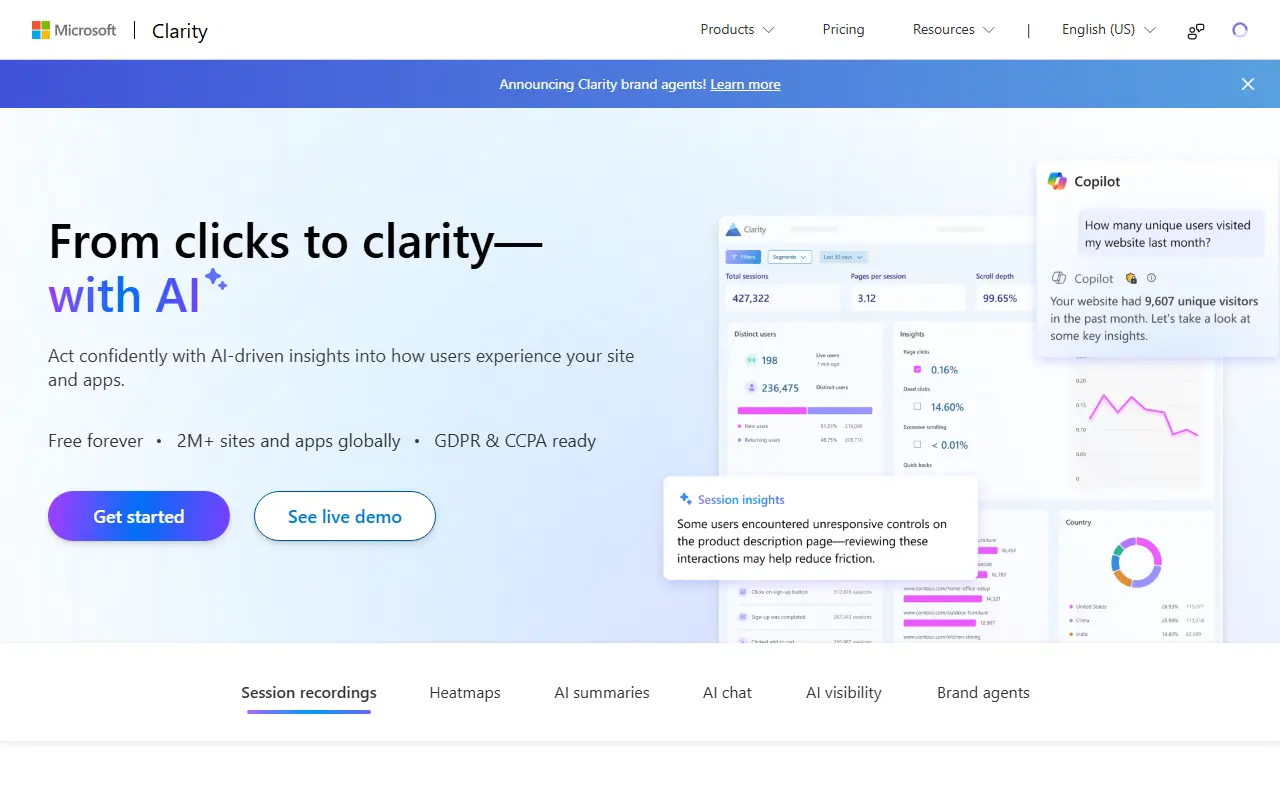Viewport: 1280px width, 800px height.
Task: Open the Last 30 days dropdown
Action: pyautogui.click(x=843, y=257)
